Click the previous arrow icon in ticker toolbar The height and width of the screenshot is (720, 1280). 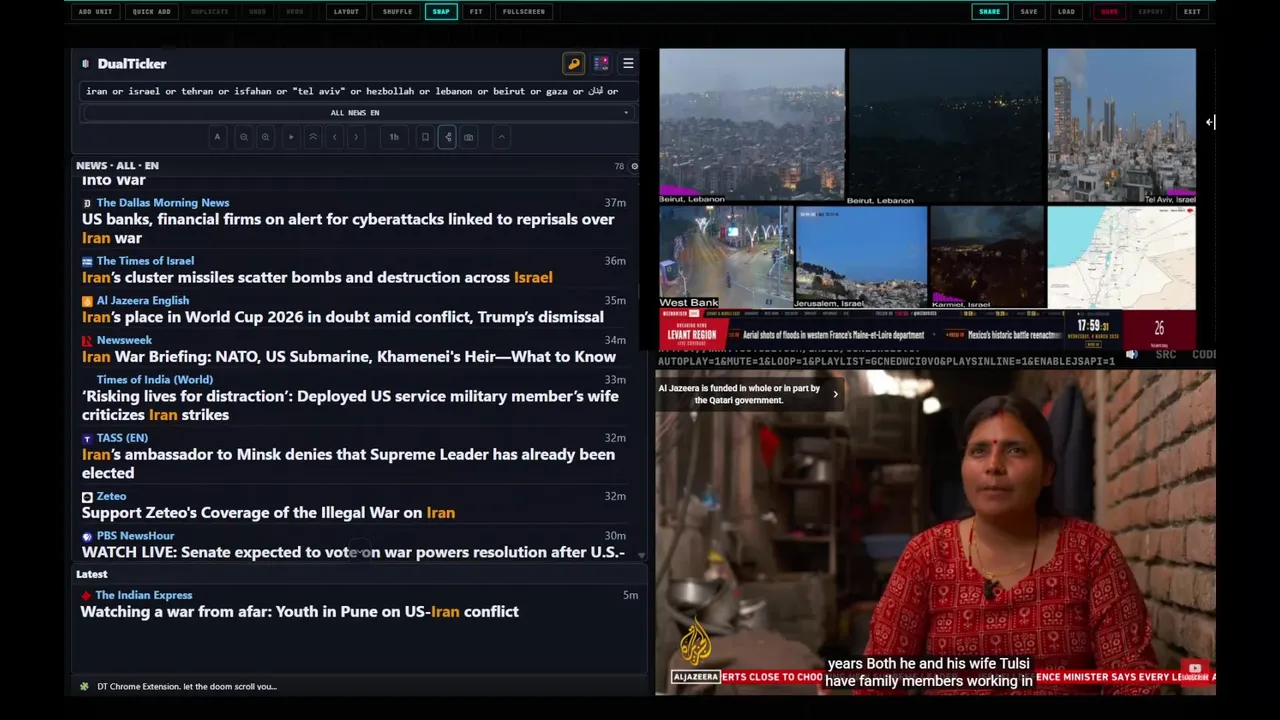tap(334, 137)
